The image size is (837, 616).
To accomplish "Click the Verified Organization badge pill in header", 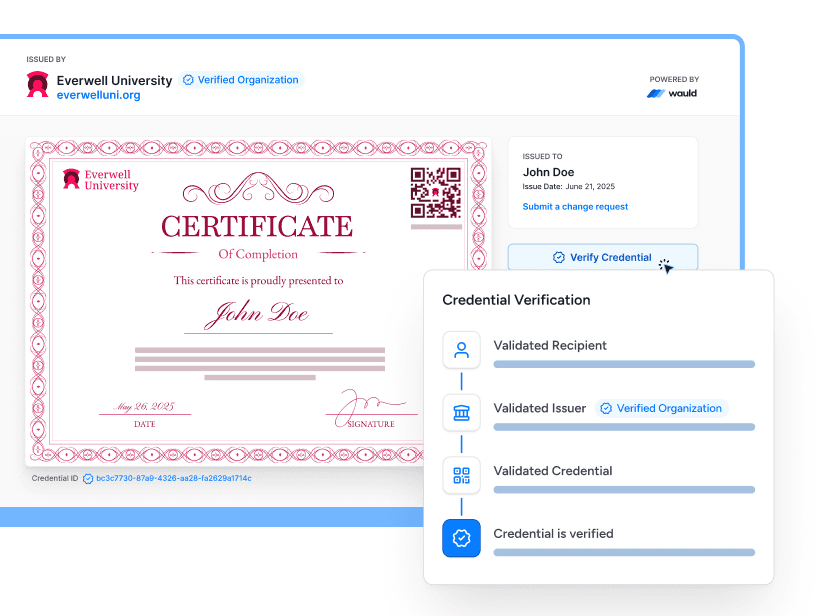I will coord(240,80).
